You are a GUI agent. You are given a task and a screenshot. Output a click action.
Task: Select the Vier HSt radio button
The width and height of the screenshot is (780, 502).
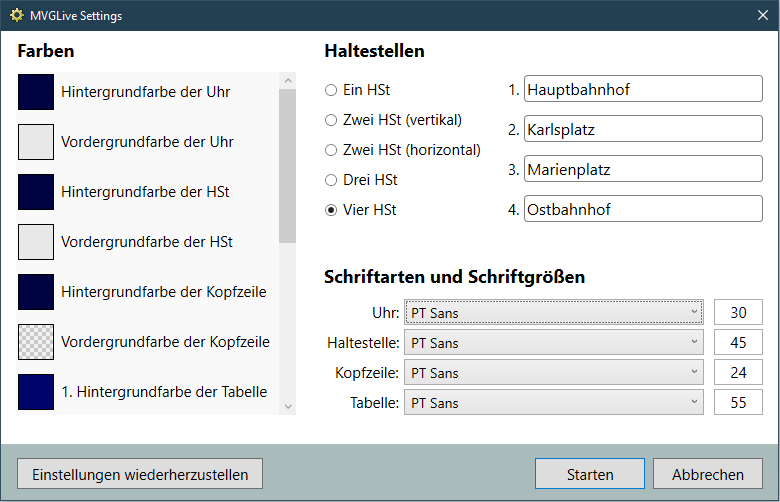click(331, 210)
